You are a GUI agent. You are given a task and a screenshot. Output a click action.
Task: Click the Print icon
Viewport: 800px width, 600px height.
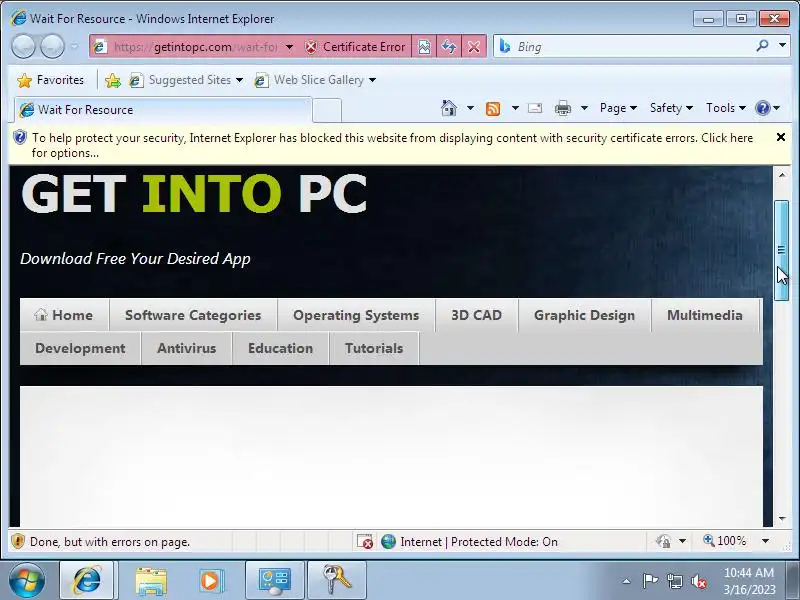[563, 108]
